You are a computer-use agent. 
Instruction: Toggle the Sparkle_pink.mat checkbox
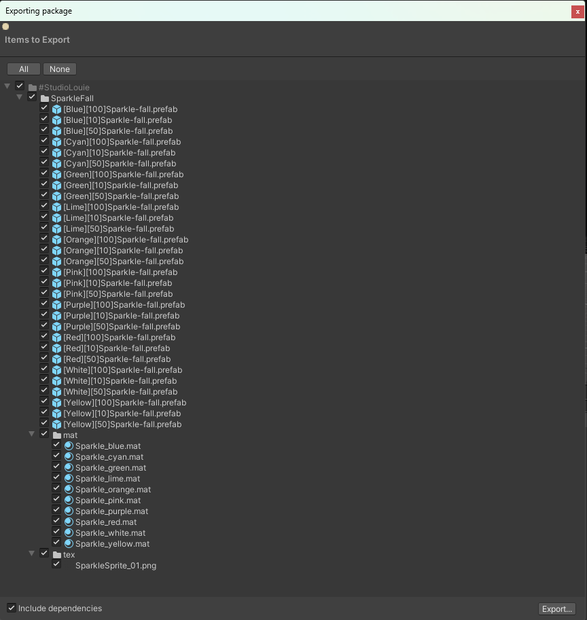coord(56,499)
